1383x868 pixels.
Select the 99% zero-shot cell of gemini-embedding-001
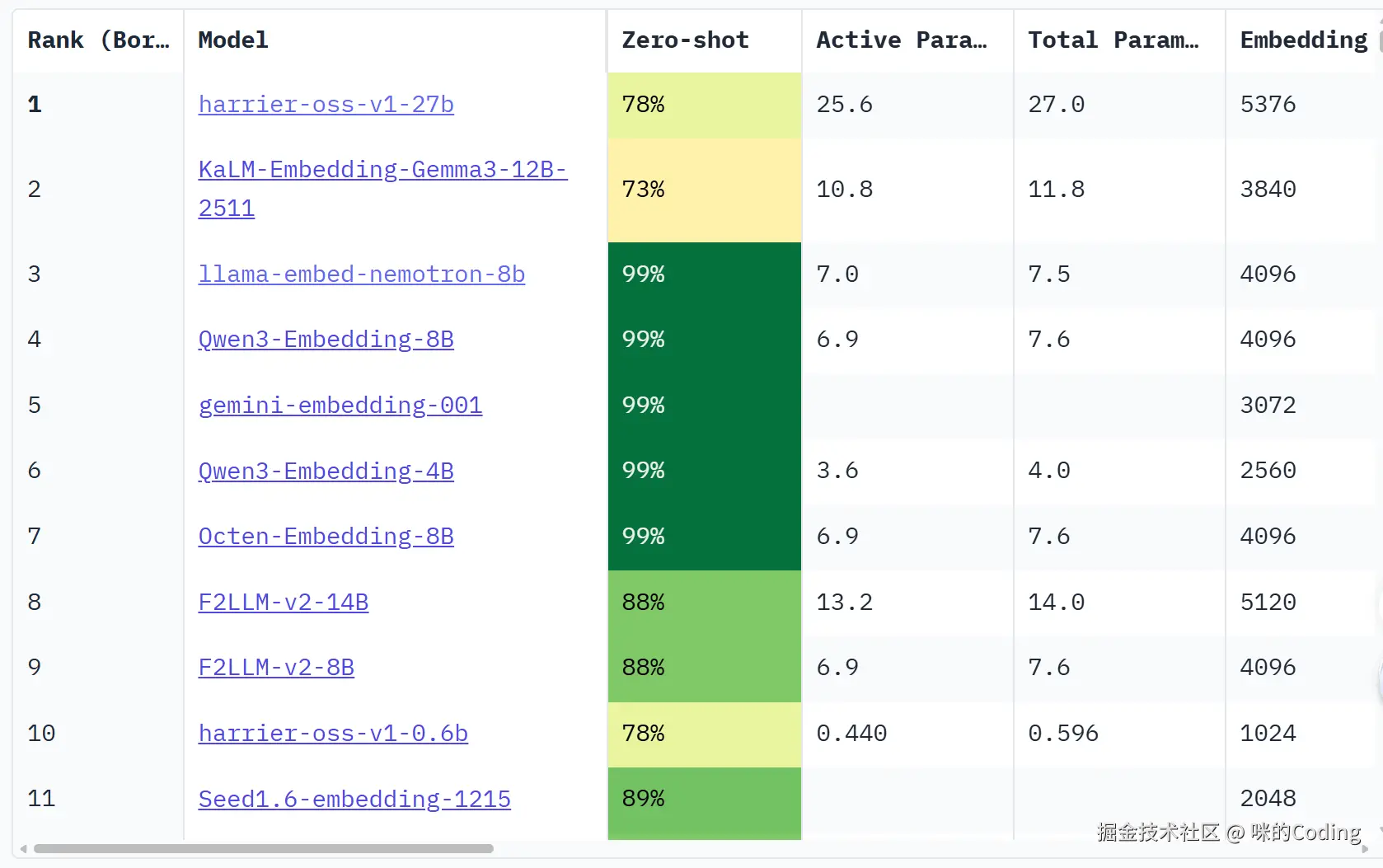pos(705,406)
